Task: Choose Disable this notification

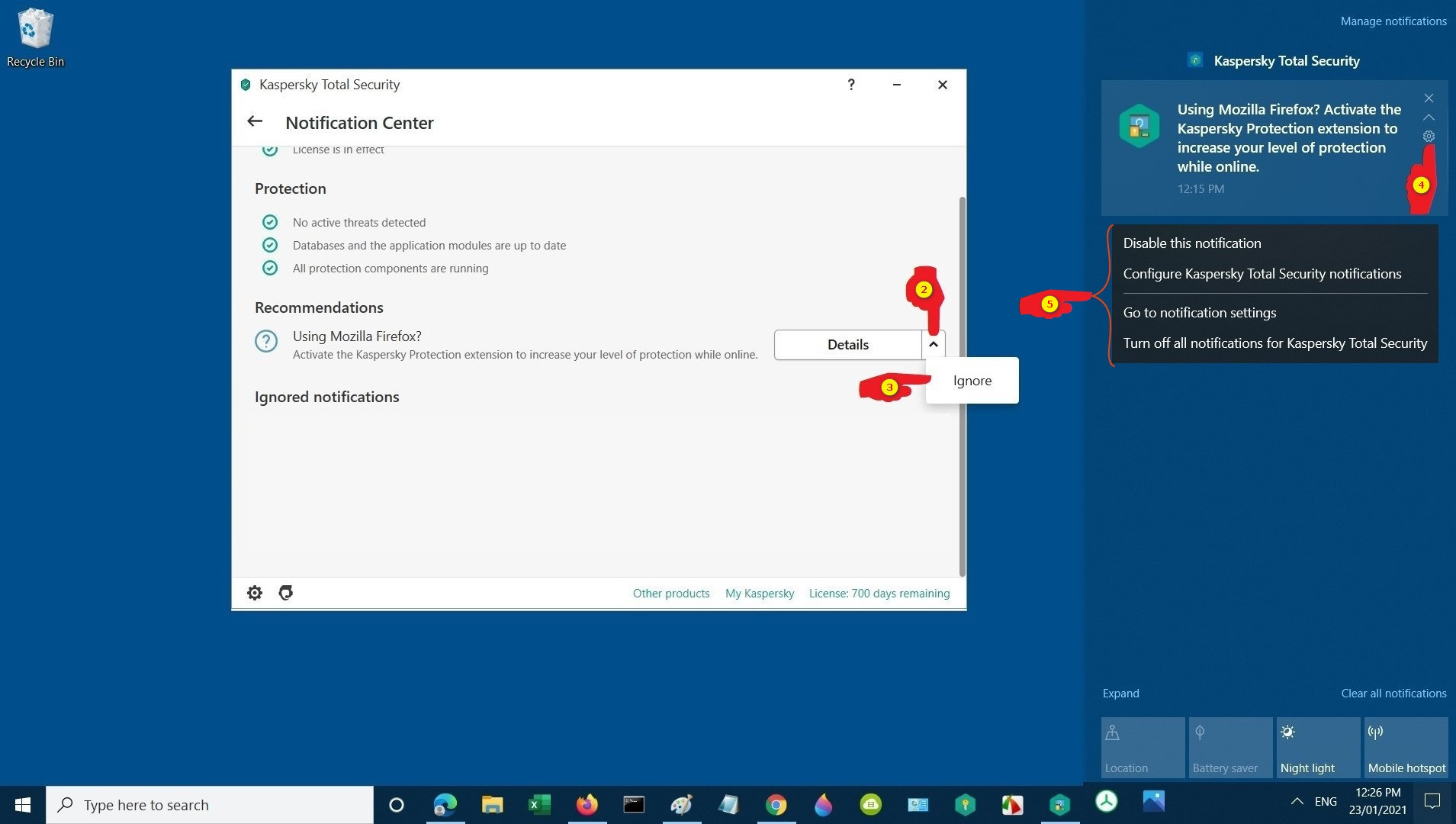Action: pos(1191,243)
